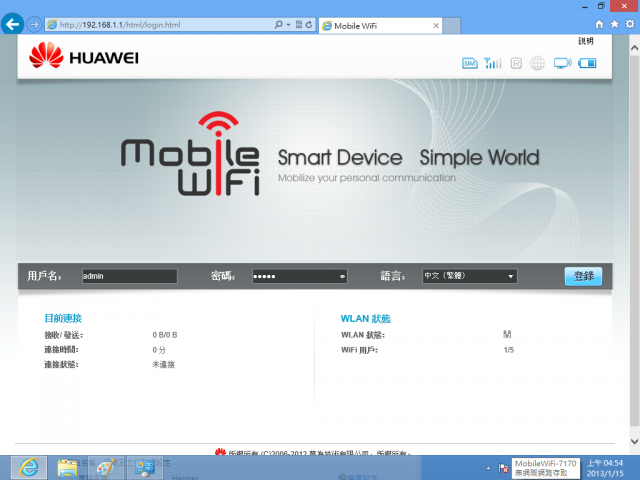
Task: Click the 密碼 password field
Action: coord(300,276)
